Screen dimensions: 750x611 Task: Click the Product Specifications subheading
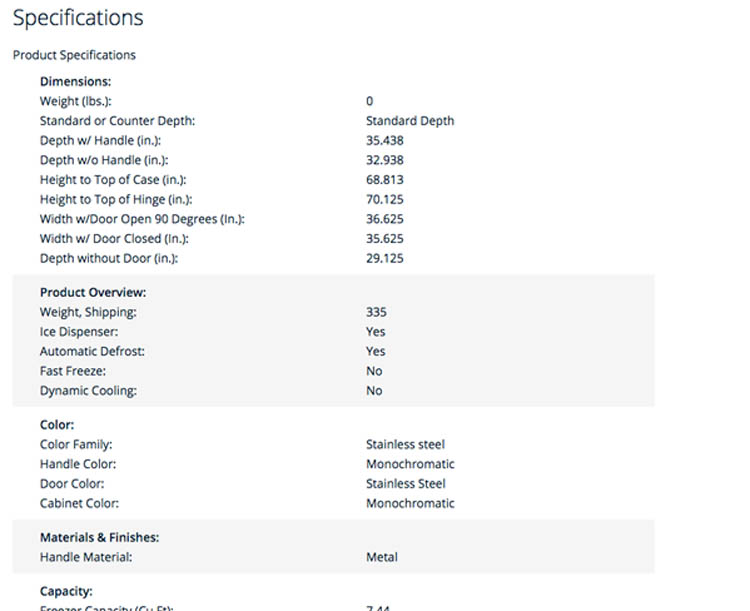(x=74, y=55)
